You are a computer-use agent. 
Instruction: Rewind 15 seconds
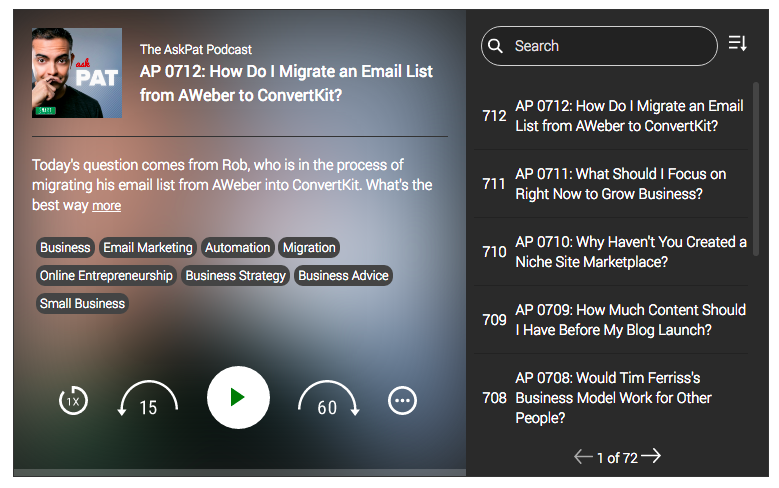(x=148, y=399)
